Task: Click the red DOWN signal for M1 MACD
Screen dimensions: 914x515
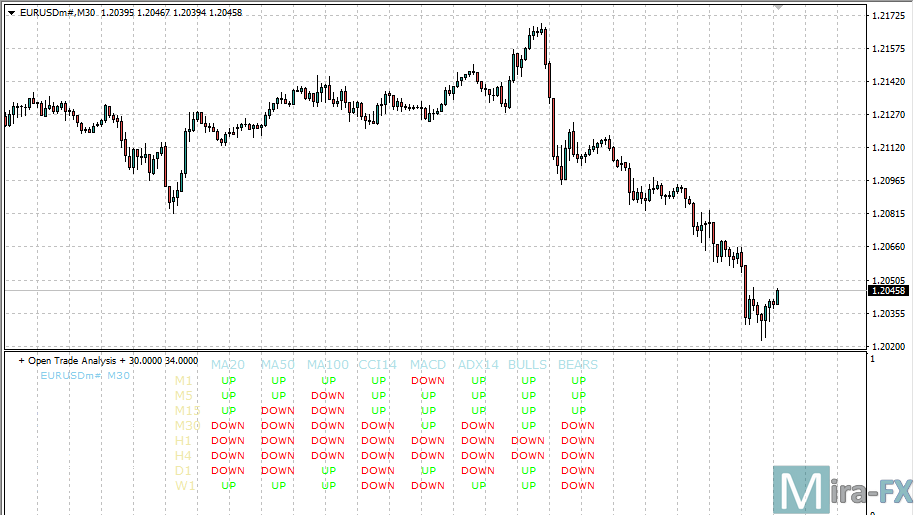Action: [428, 381]
